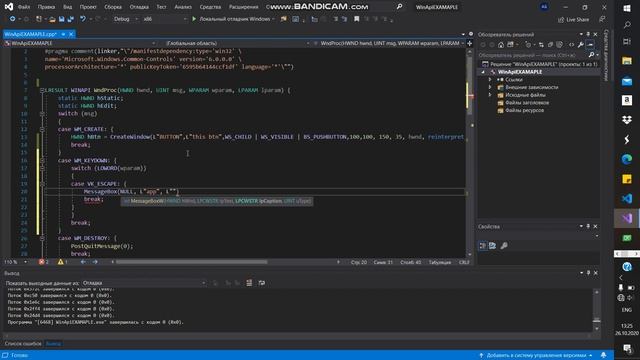Click the bookmark toolbar icon
The height and width of the screenshot is (360, 640).
tap(356, 19)
